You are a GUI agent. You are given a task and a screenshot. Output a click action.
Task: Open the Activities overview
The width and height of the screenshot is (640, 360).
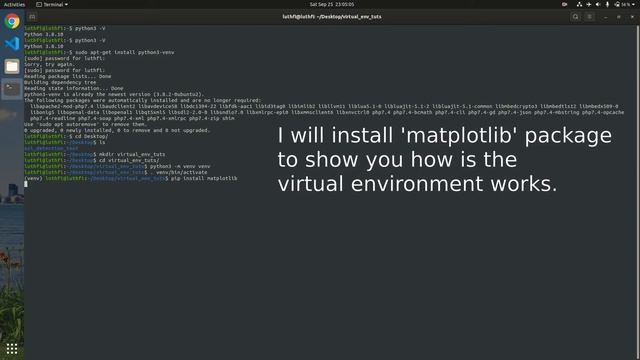click(14, 4)
